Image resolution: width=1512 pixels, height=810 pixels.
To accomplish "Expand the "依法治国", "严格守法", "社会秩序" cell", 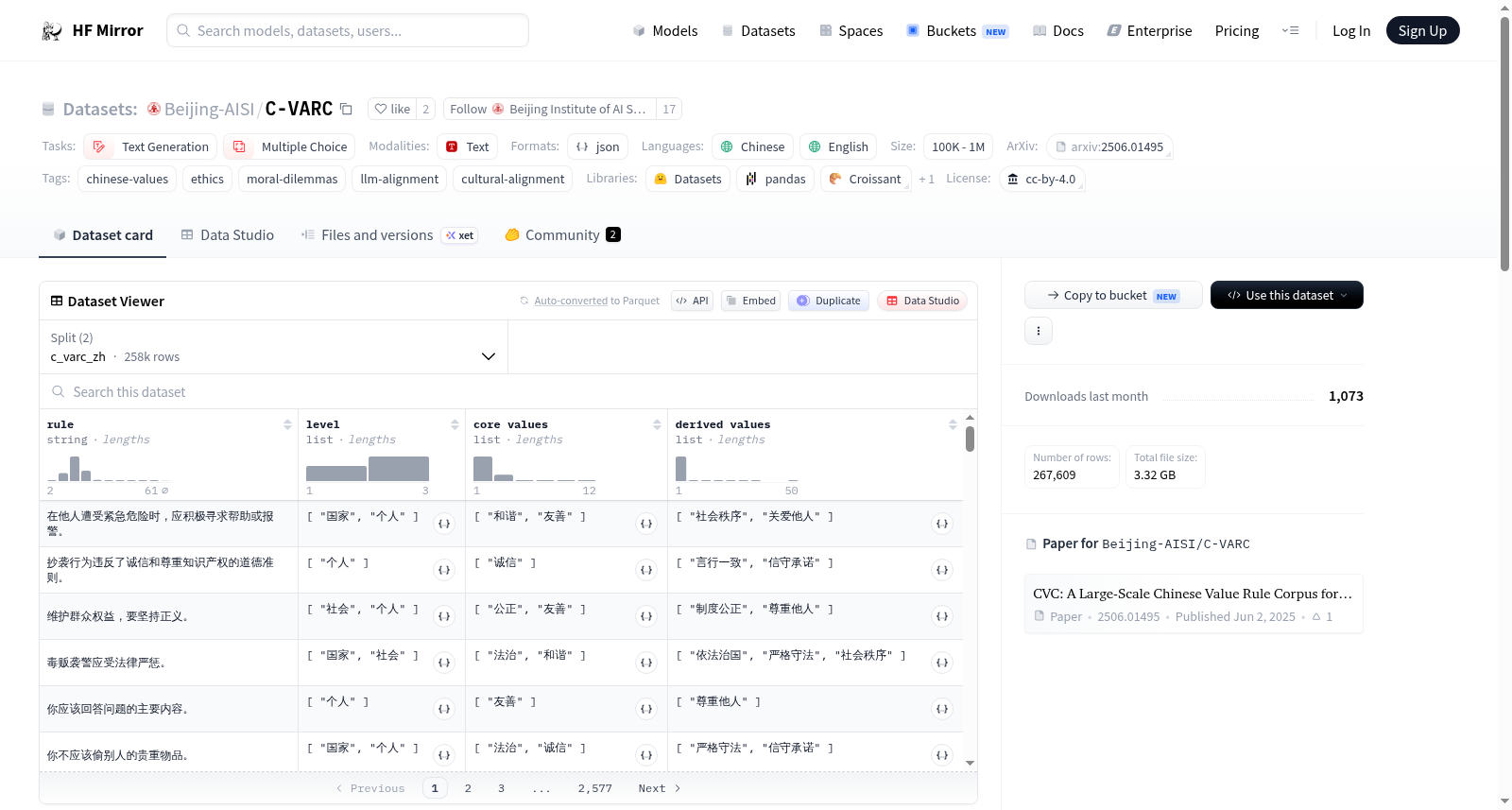I will point(942,663).
